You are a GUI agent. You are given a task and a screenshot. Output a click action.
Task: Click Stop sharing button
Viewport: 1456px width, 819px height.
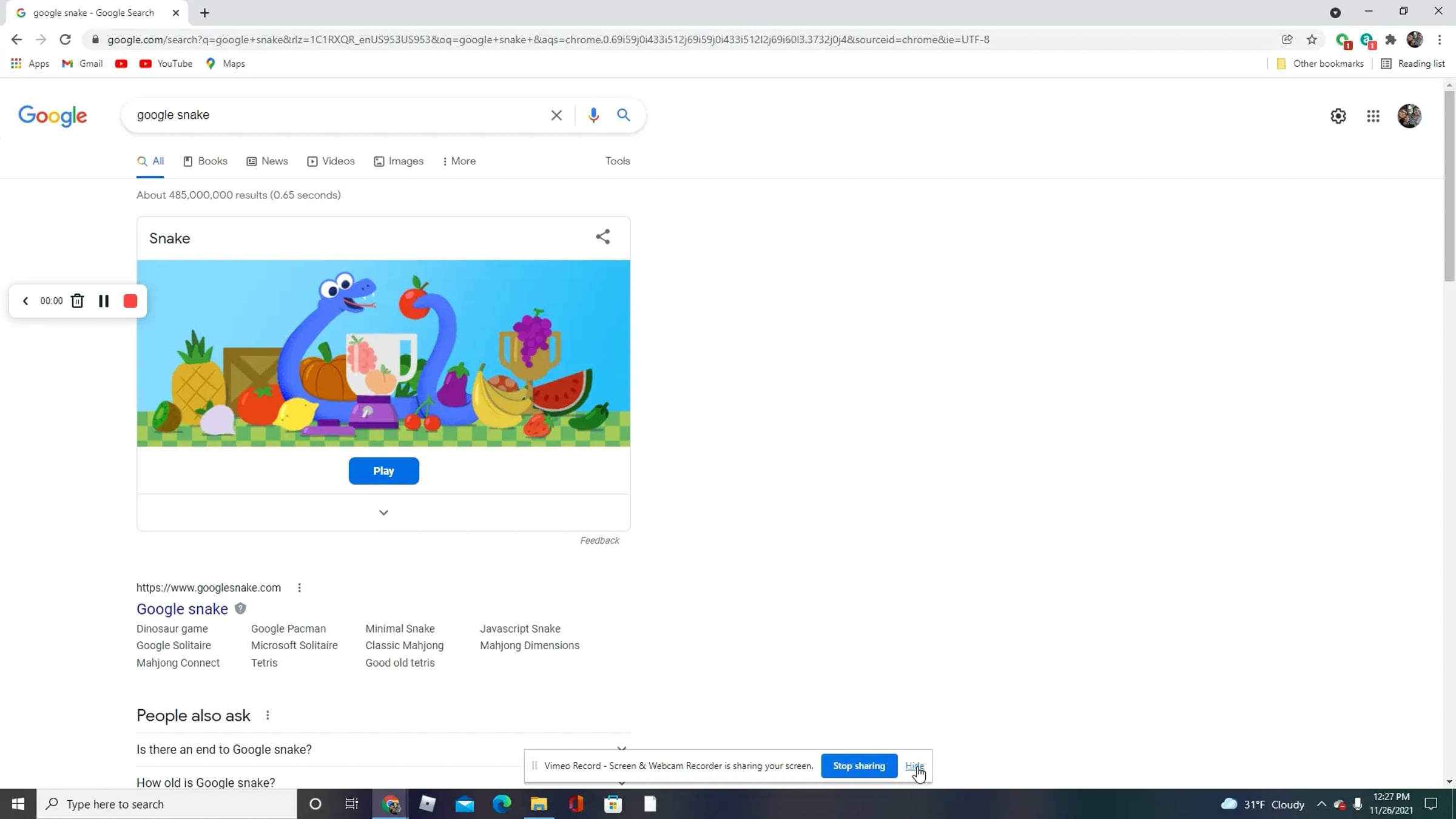click(x=859, y=766)
